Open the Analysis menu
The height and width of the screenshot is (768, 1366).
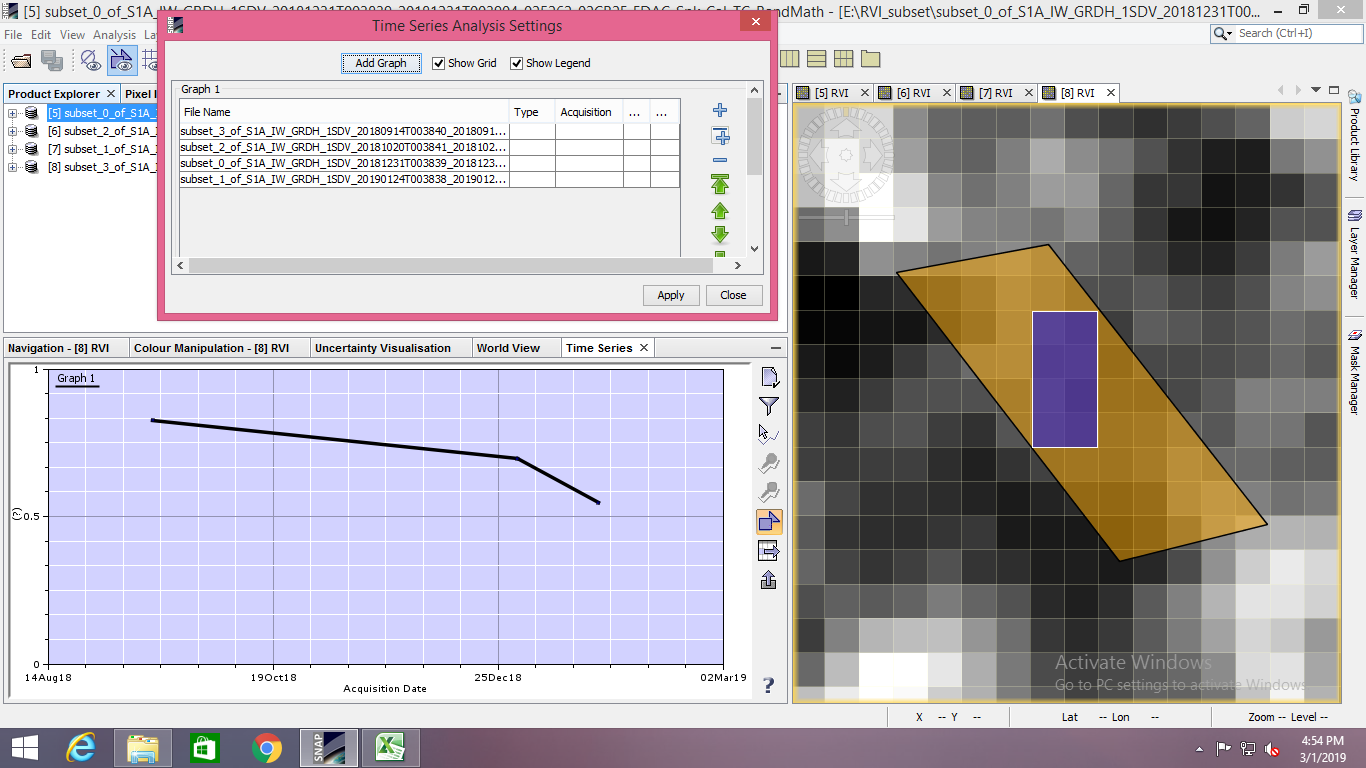(114, 34)
